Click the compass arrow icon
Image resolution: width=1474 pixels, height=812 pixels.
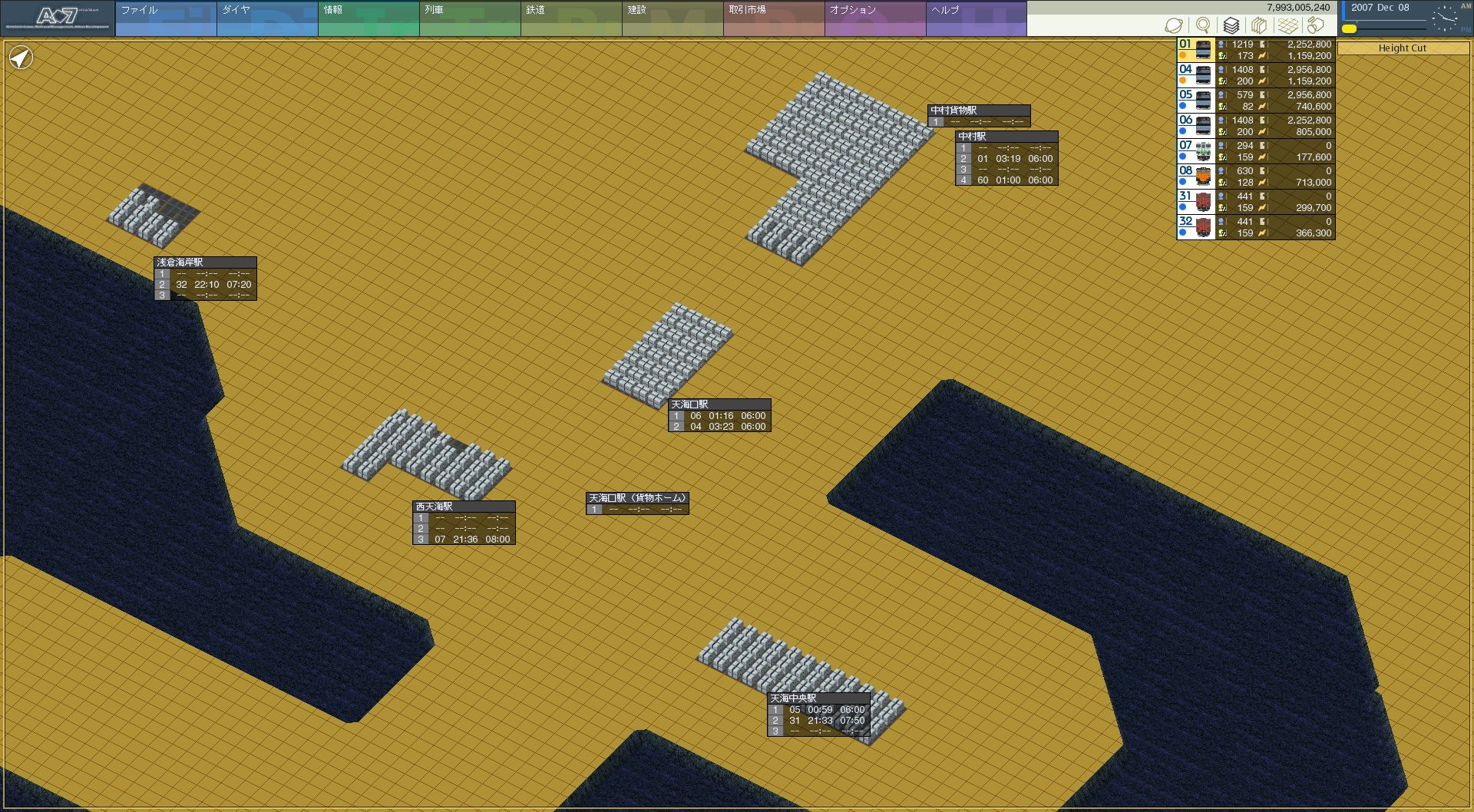coord(21,58)
